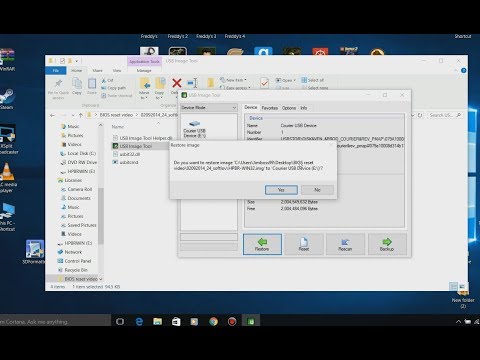Open the Share ribbon tab
480x360 pixels.
97,70
